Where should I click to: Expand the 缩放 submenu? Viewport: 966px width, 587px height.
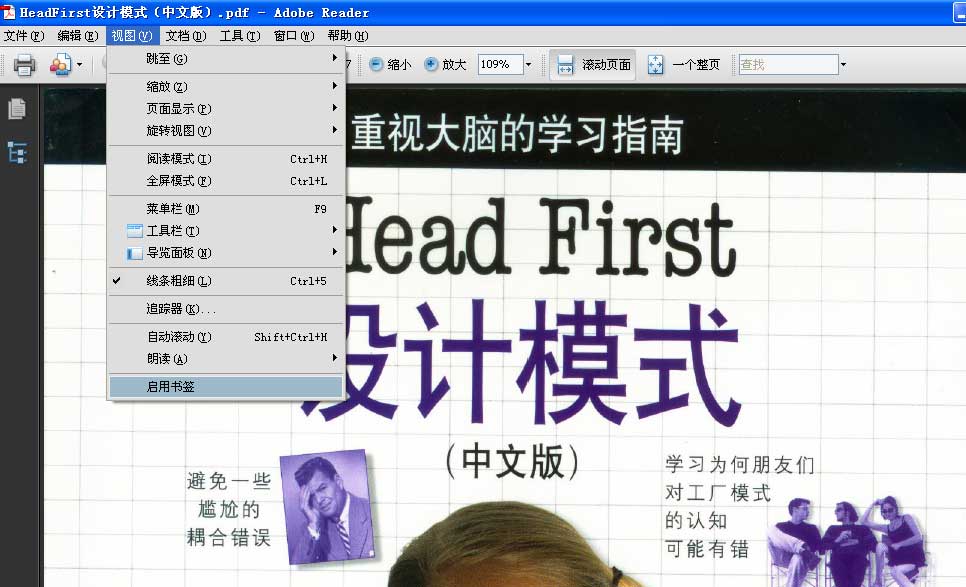click(225, 87)
